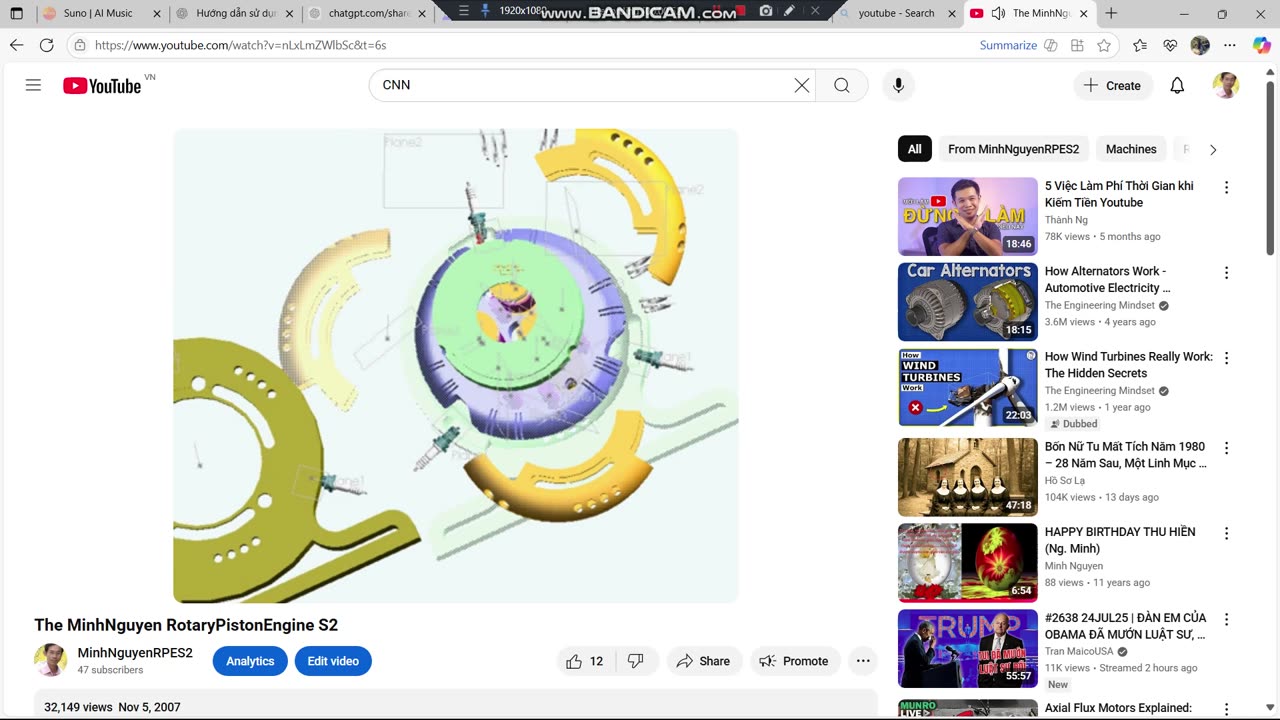The width and height of the screenshot is (1280, 720).
Task: Open How Alternators Work video title
Action: (1106, 279)
